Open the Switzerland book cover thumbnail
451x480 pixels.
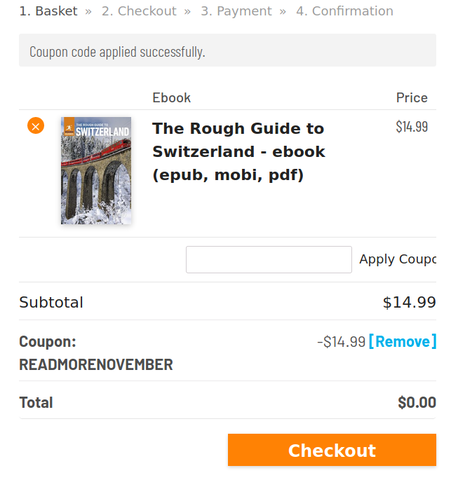pos(96,170)
